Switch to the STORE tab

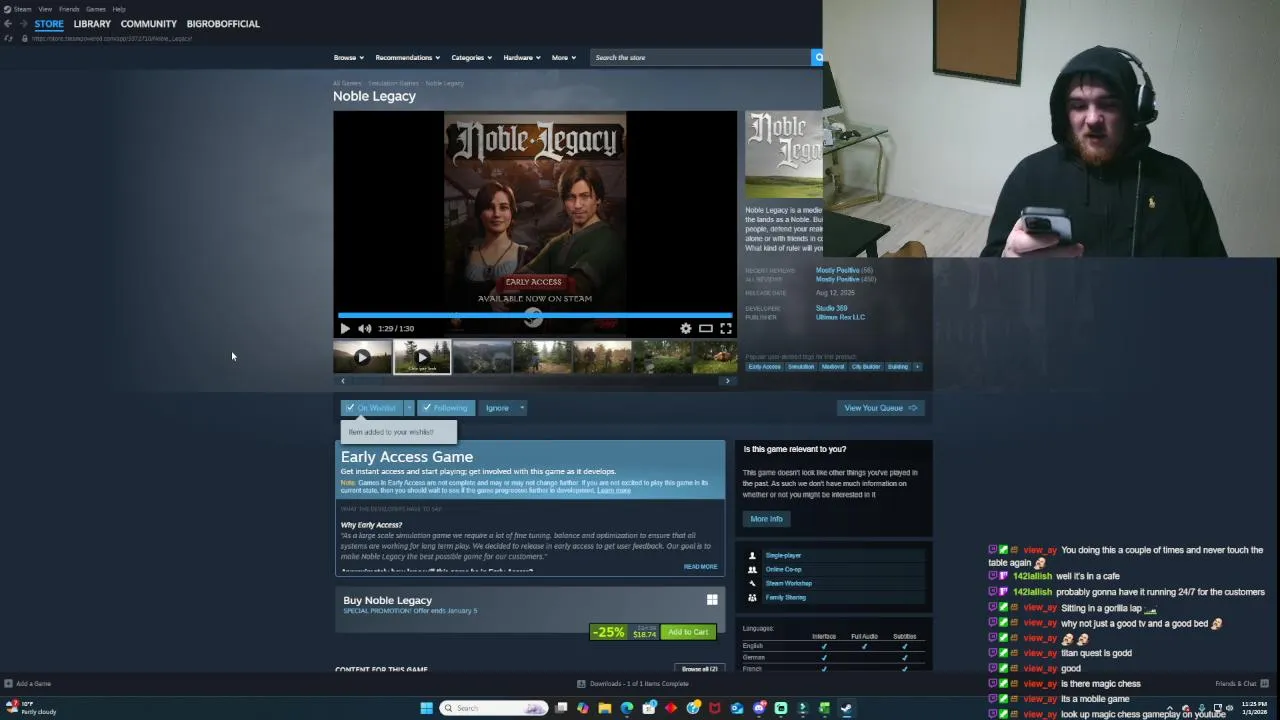coord(49,24)
